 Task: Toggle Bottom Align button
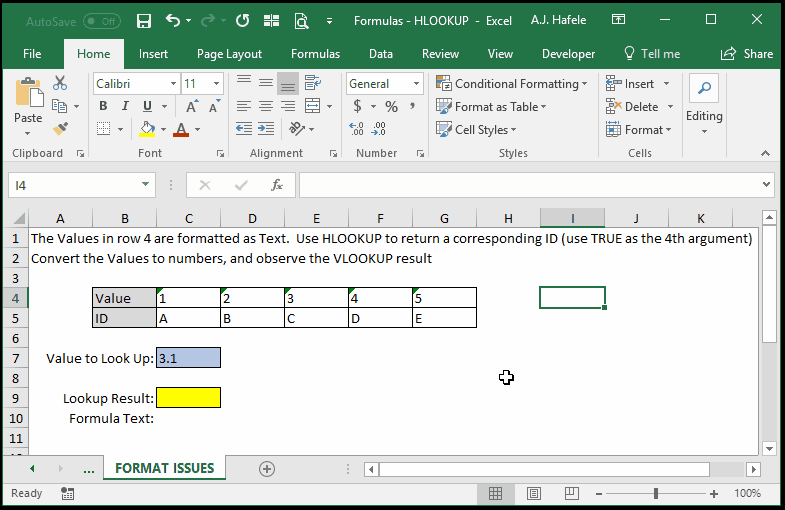[x=288, y=83]
